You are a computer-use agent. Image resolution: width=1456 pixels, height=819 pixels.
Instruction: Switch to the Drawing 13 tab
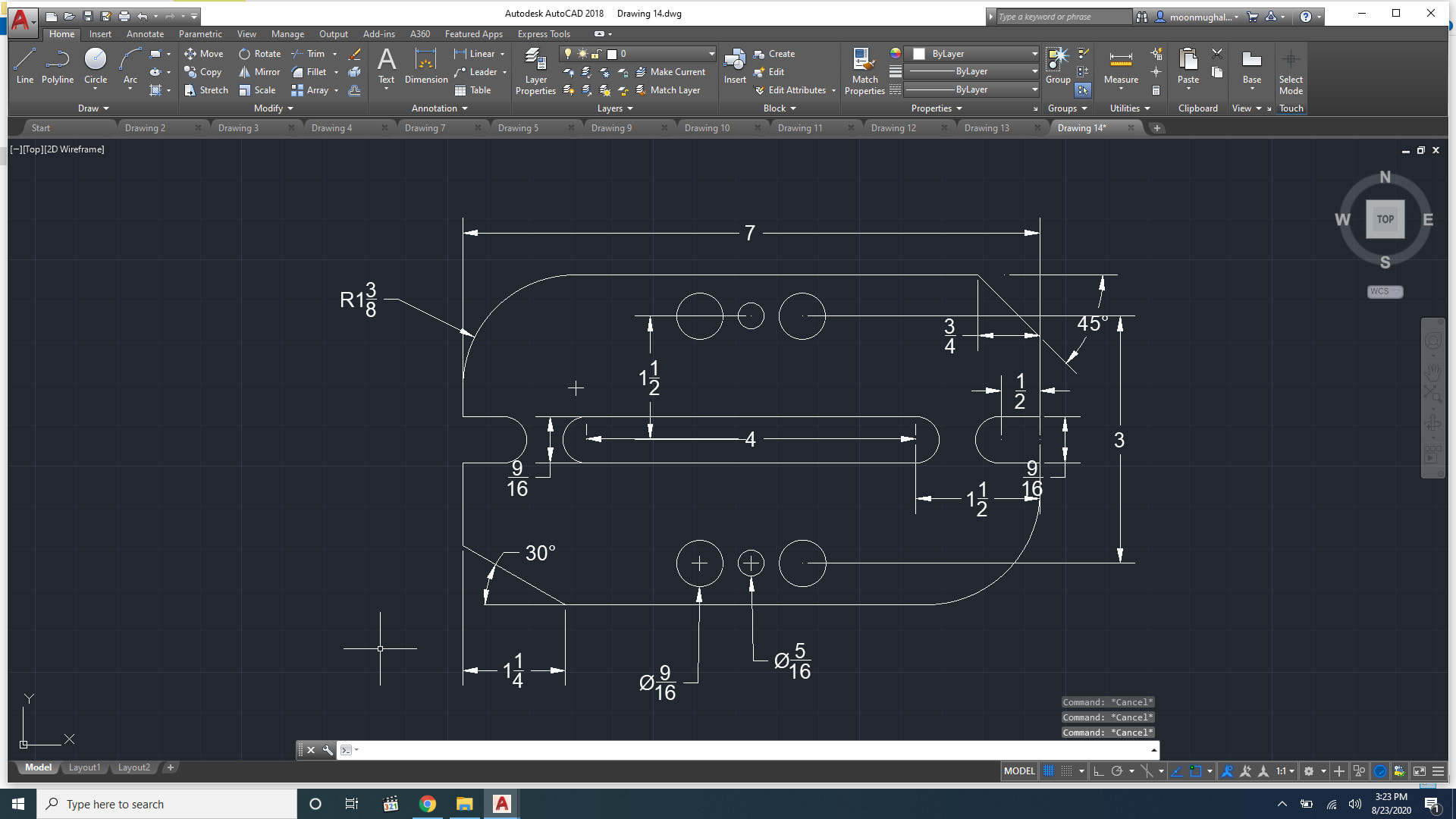[987, 128]
